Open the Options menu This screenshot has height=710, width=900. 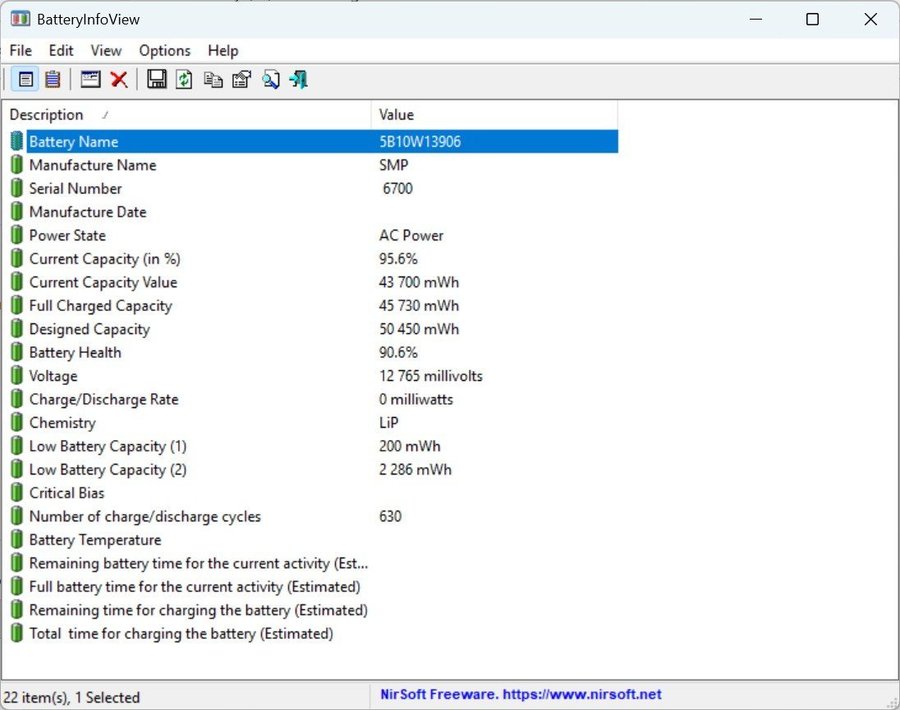(x=165, y=50)
